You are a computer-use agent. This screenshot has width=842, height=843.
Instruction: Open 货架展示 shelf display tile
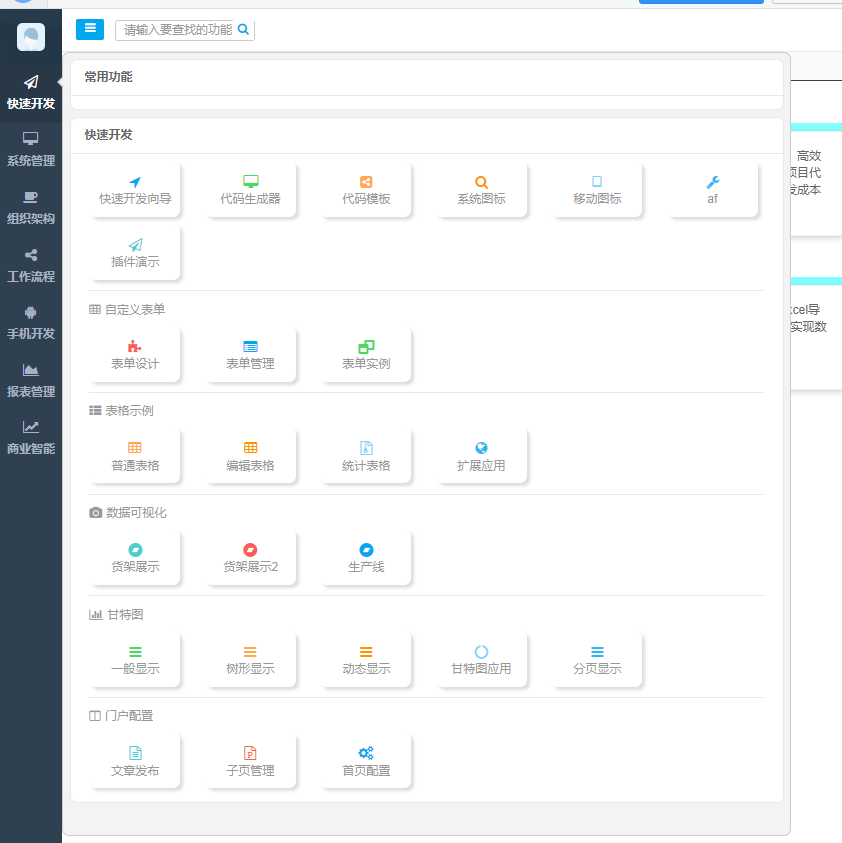[x=135, y=559]
